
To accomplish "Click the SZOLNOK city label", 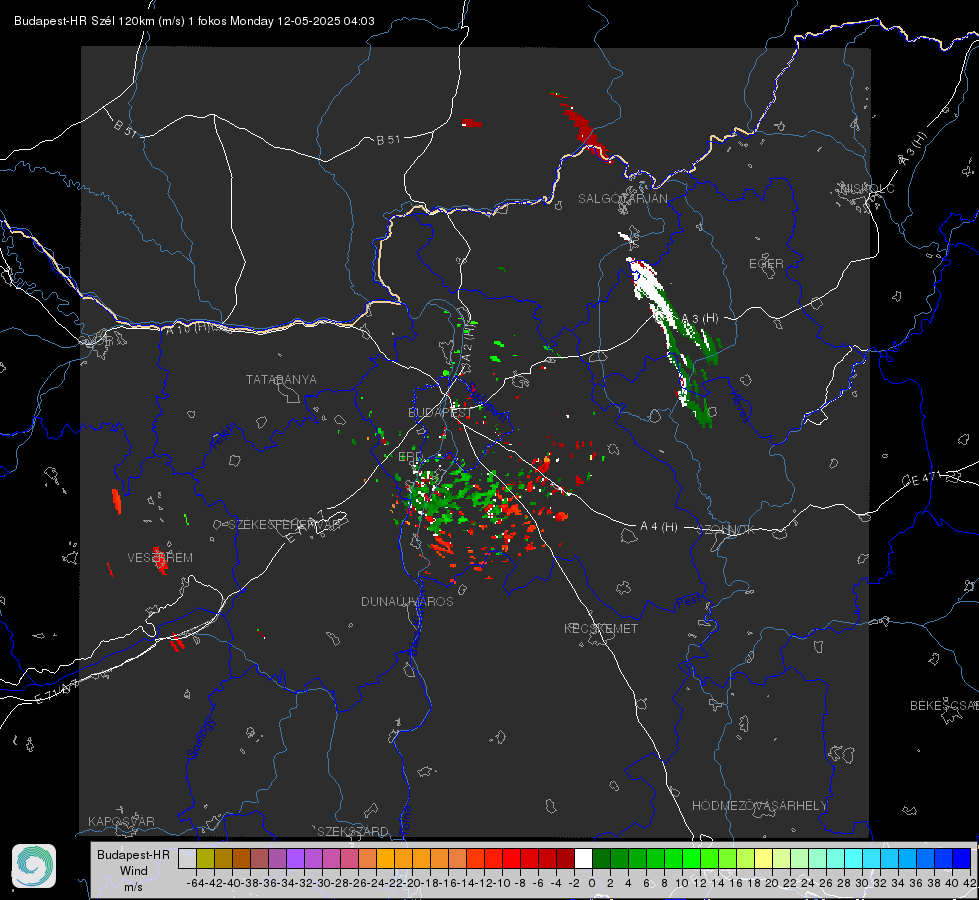I will point(726,530).
